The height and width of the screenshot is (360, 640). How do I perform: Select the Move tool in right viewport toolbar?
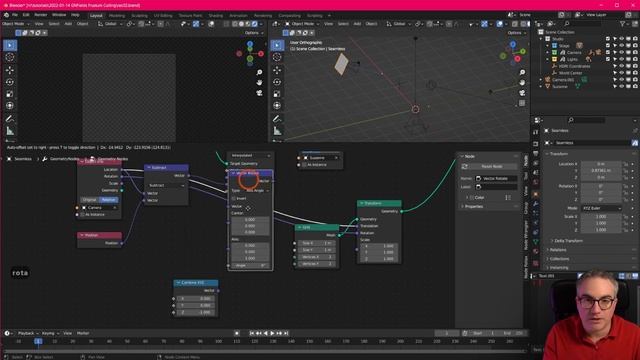click(x=277, y=70)
